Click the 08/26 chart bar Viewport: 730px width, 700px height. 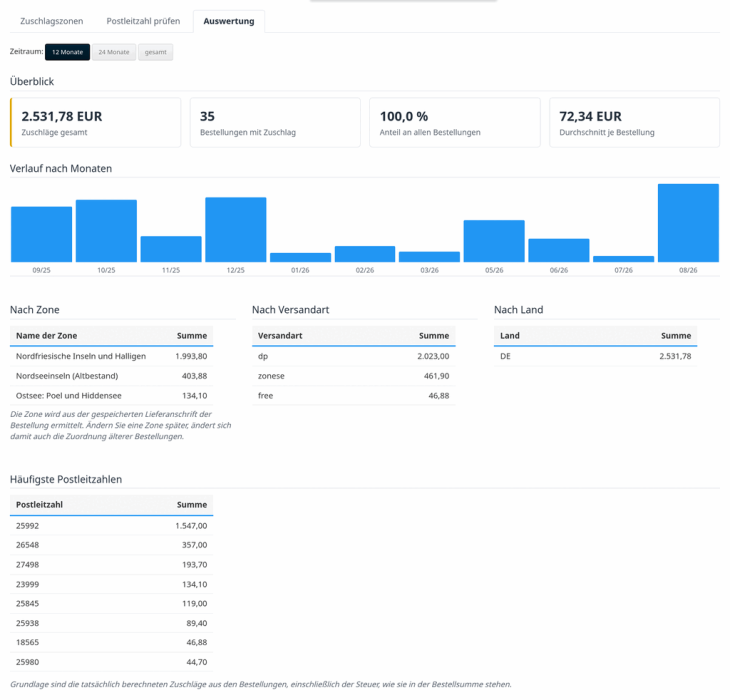tap(688, 223)
